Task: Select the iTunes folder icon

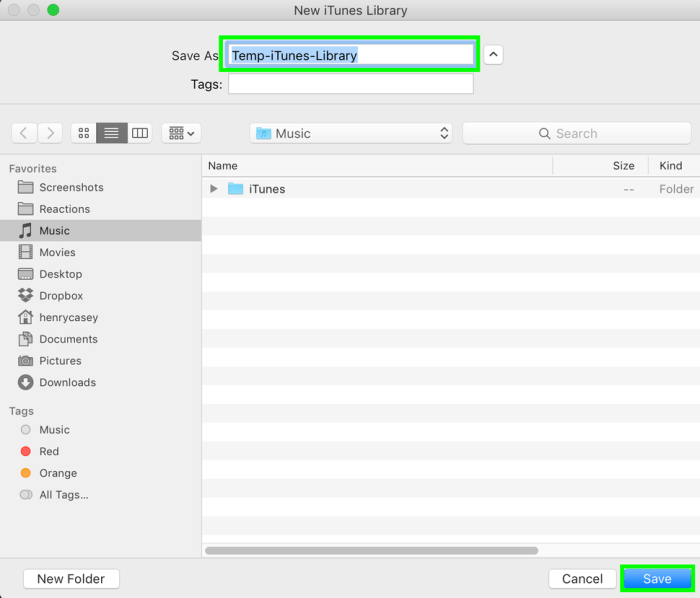Action: 235,189
